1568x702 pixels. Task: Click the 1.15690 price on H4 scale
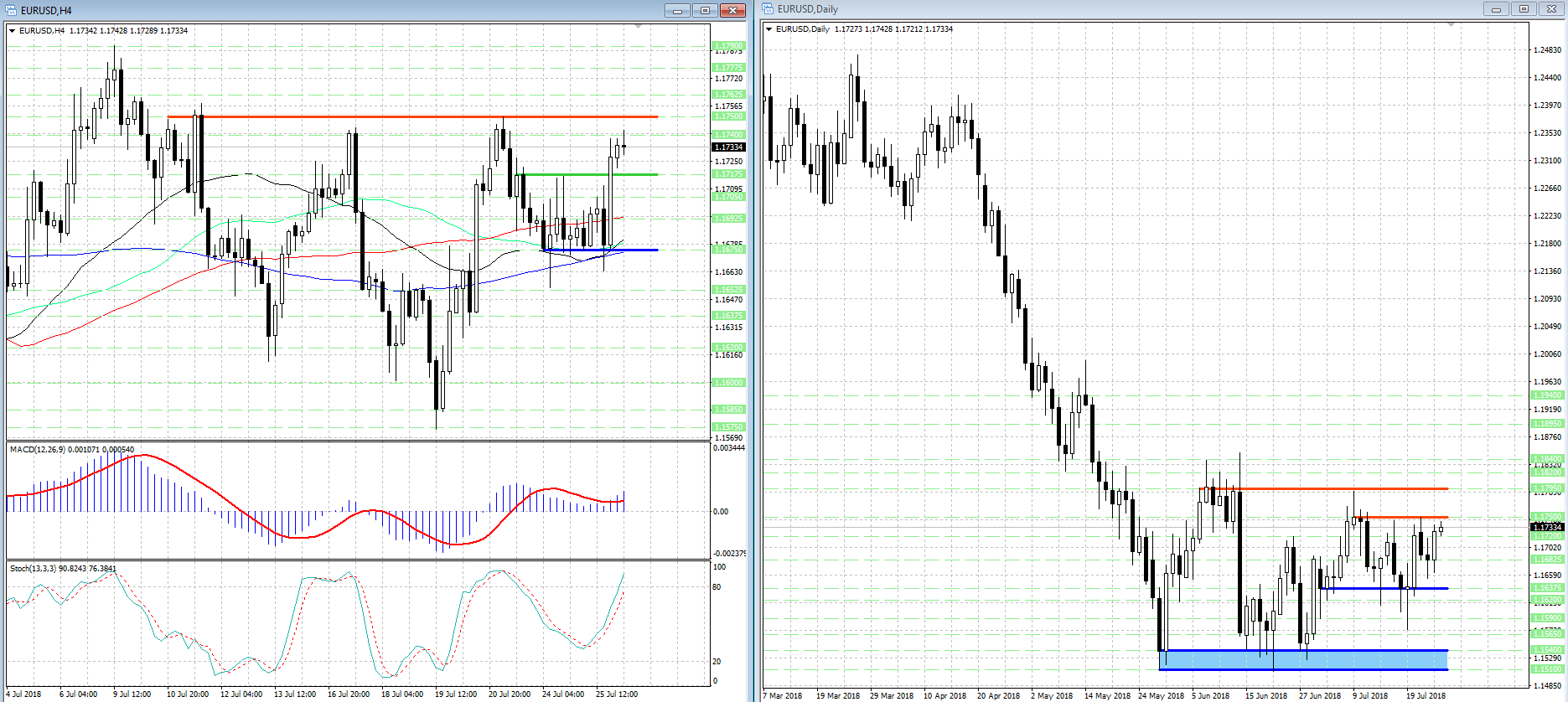pos(728,438)
